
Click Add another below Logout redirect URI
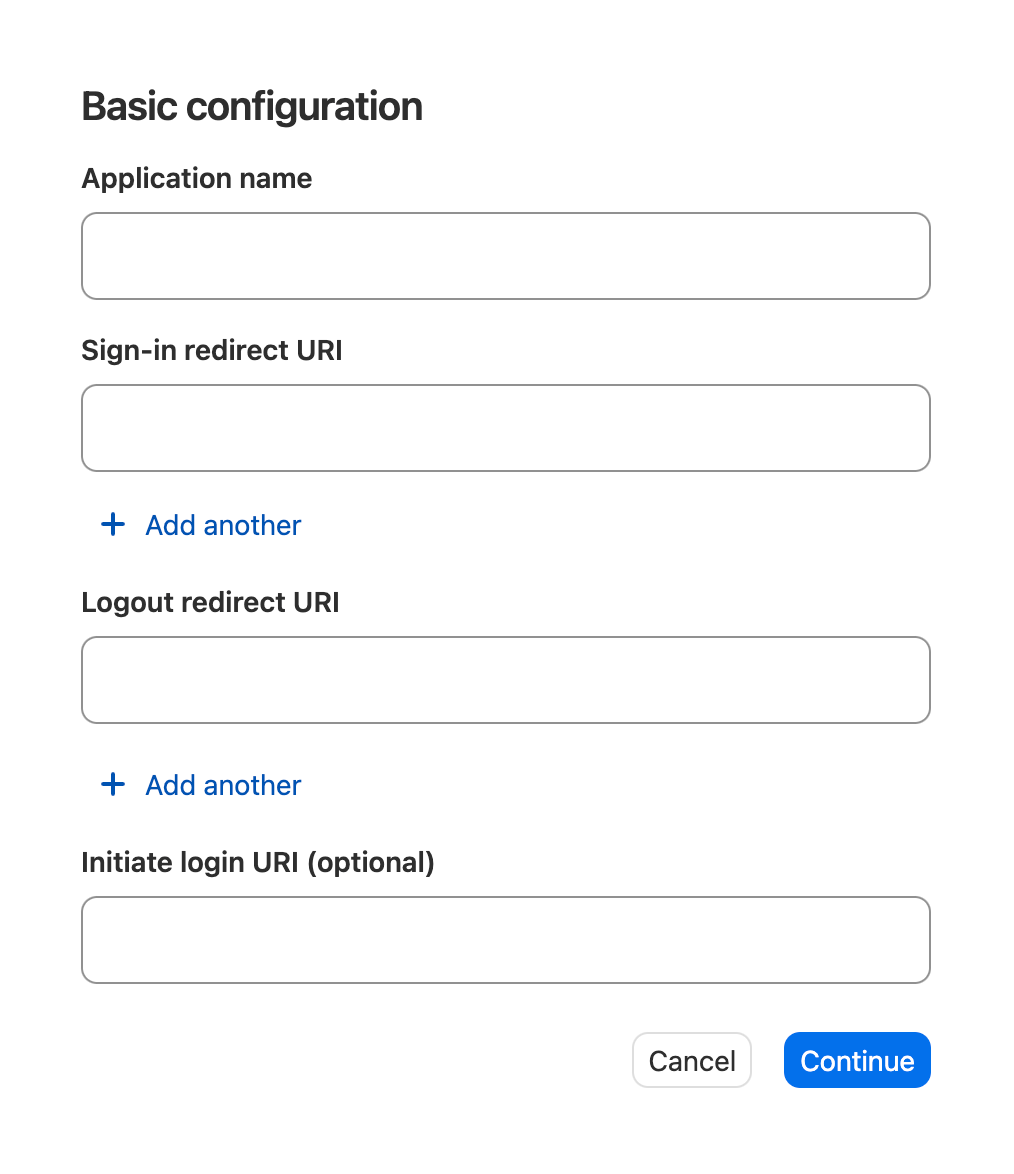click(222, 784)
